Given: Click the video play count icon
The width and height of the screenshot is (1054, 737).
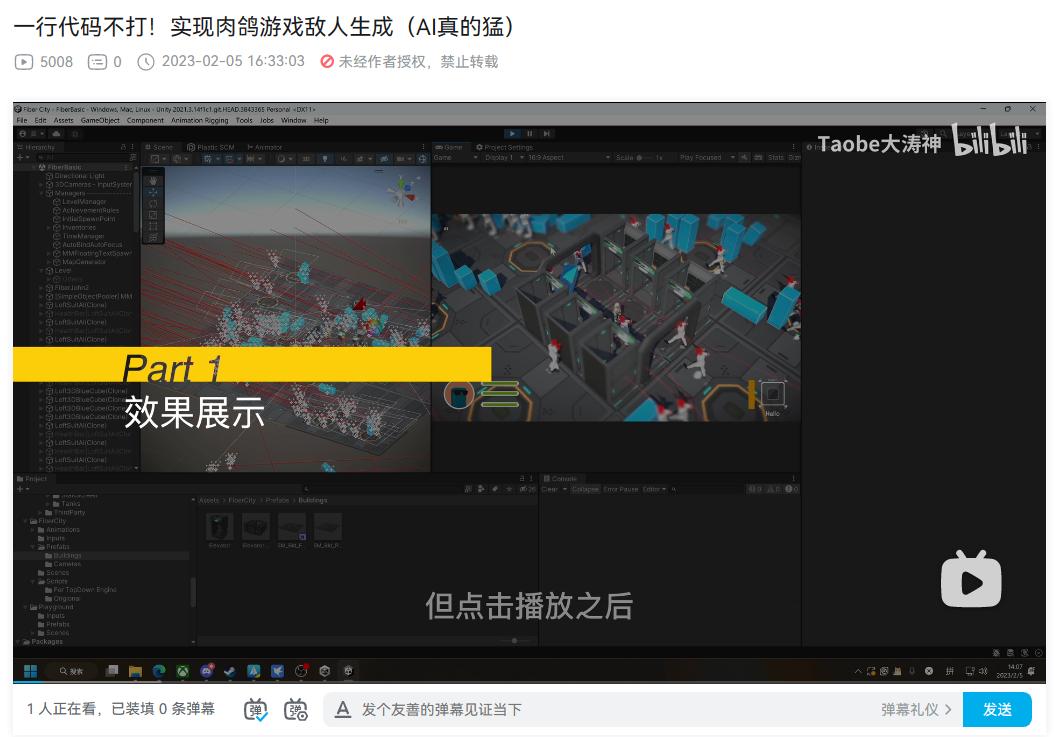Looking at the screenshot, I should pos(24,62).
